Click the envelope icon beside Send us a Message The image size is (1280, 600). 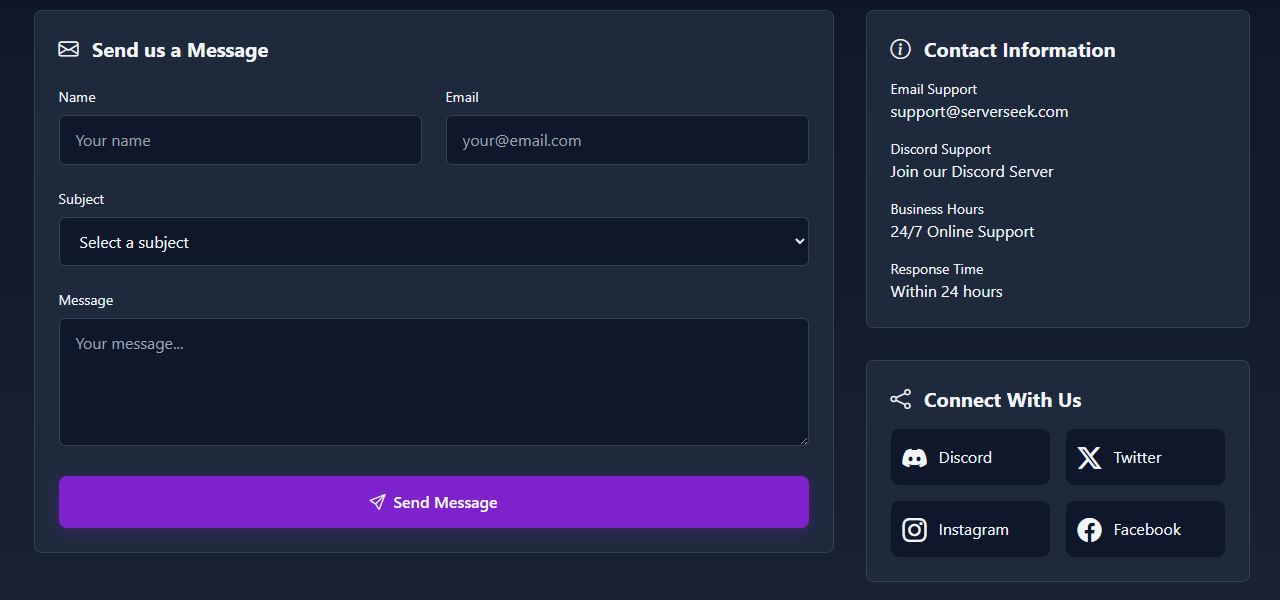[68, 49]
